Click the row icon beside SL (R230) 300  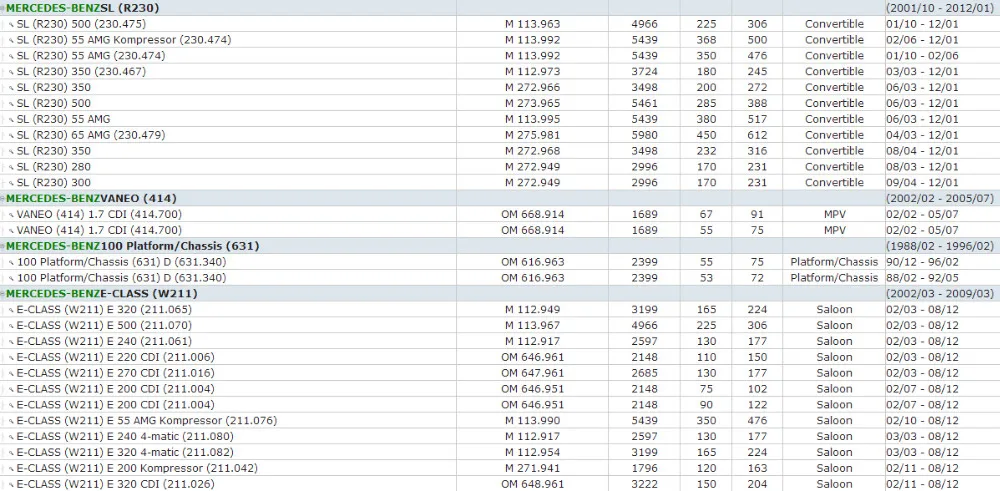(11, 183)
